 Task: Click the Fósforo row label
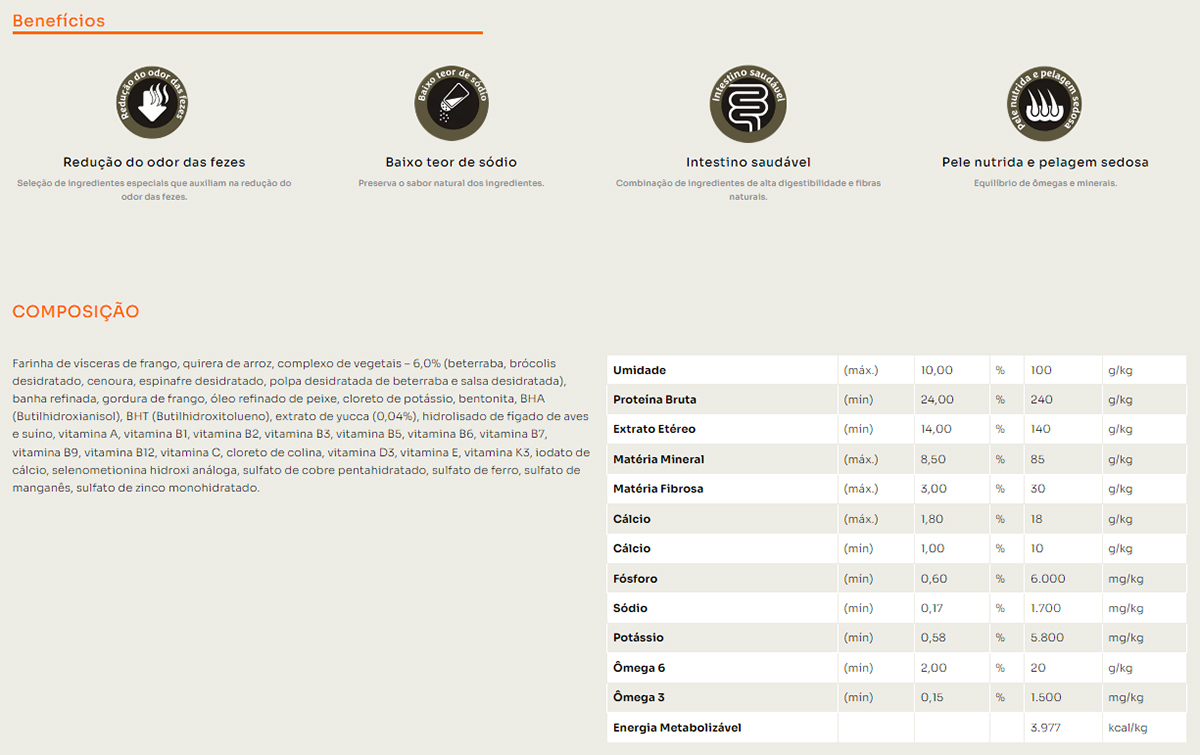pos(635,579)
